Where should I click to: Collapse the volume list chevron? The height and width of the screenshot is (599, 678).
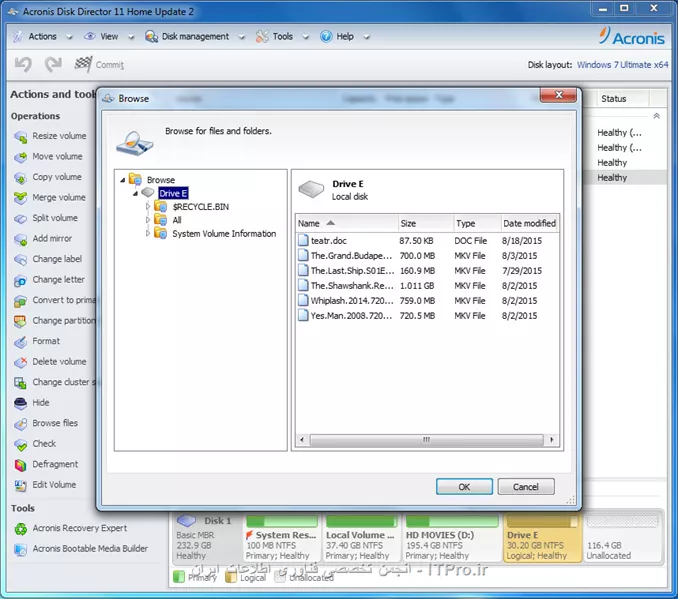click(x=656, y=116)
